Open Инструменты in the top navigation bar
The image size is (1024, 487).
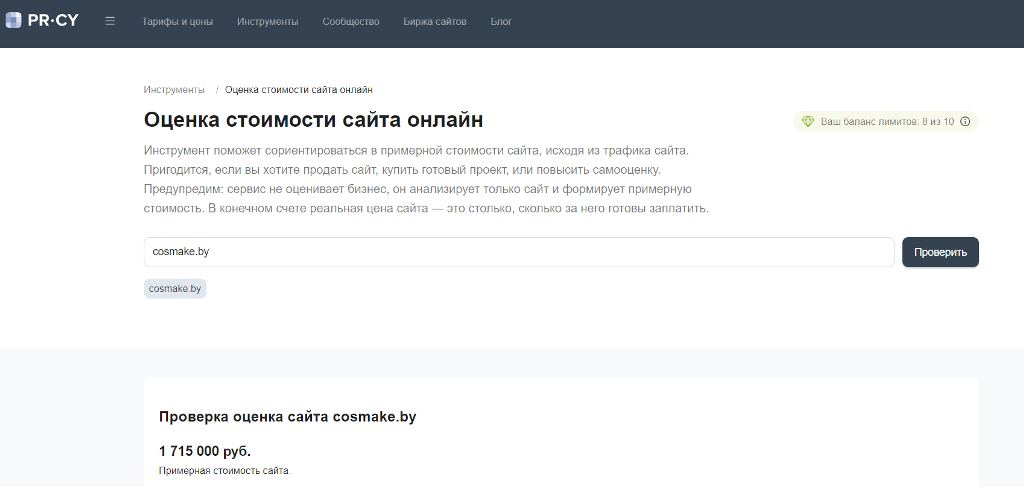pyautogui.click(x=267, y=21)
